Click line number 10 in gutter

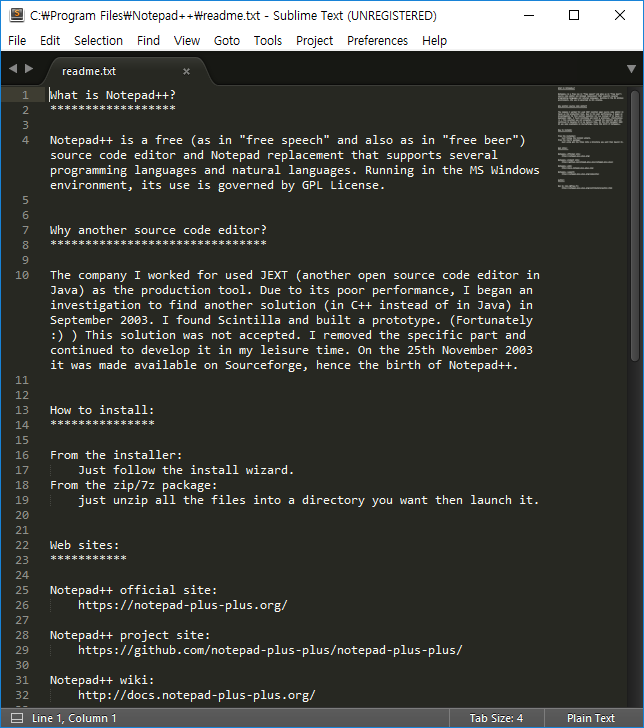pos(22,275)
